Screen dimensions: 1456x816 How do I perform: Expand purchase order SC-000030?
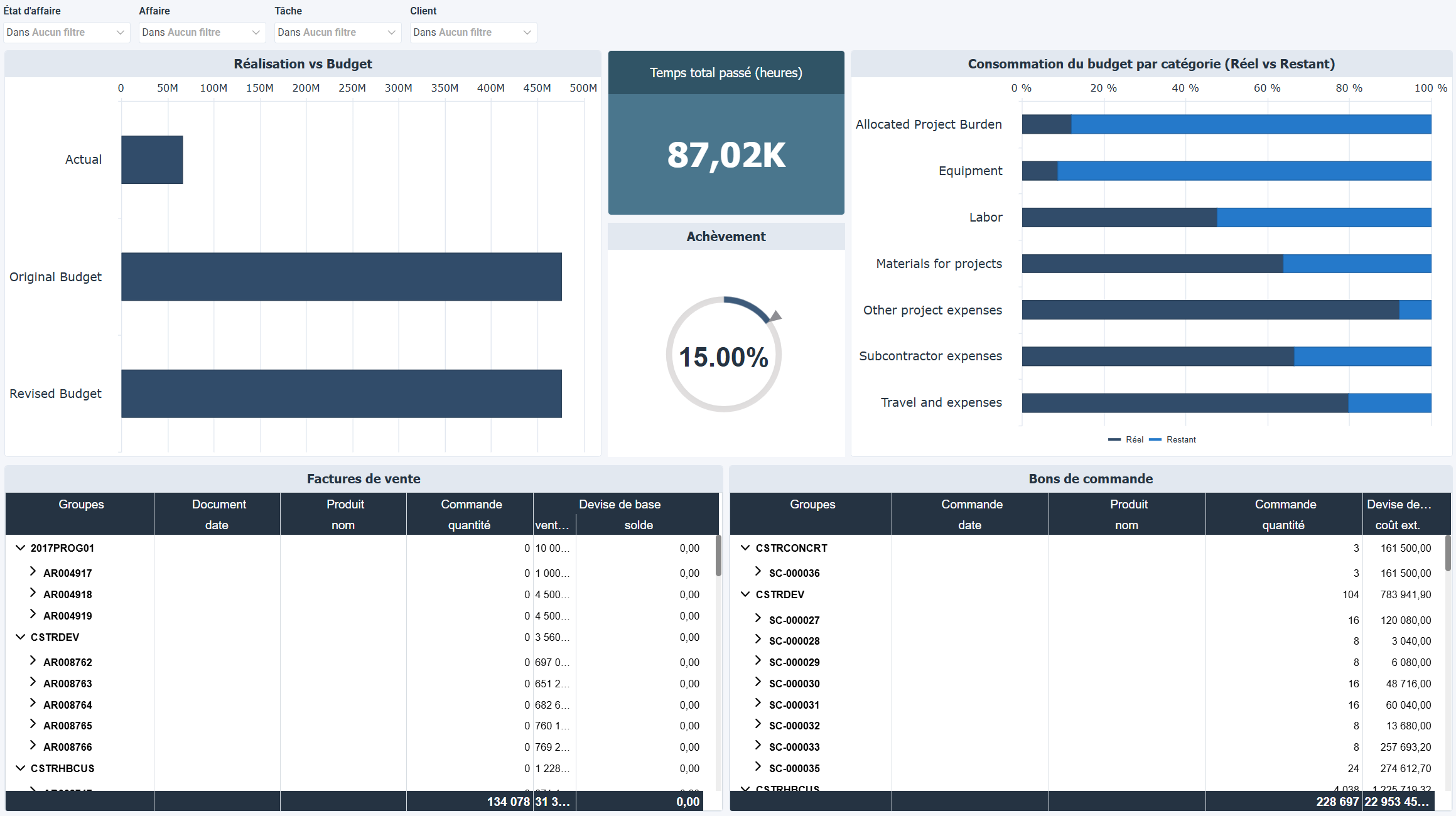pos(758,683)
